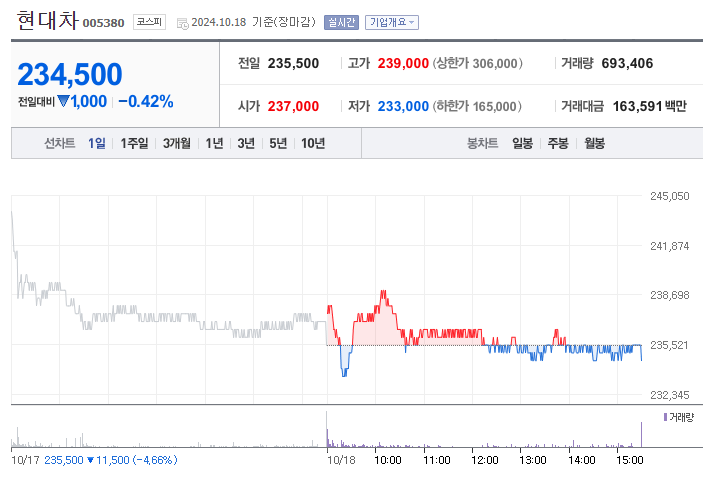Click the 코스피 market badge

(x=149, y=22)
